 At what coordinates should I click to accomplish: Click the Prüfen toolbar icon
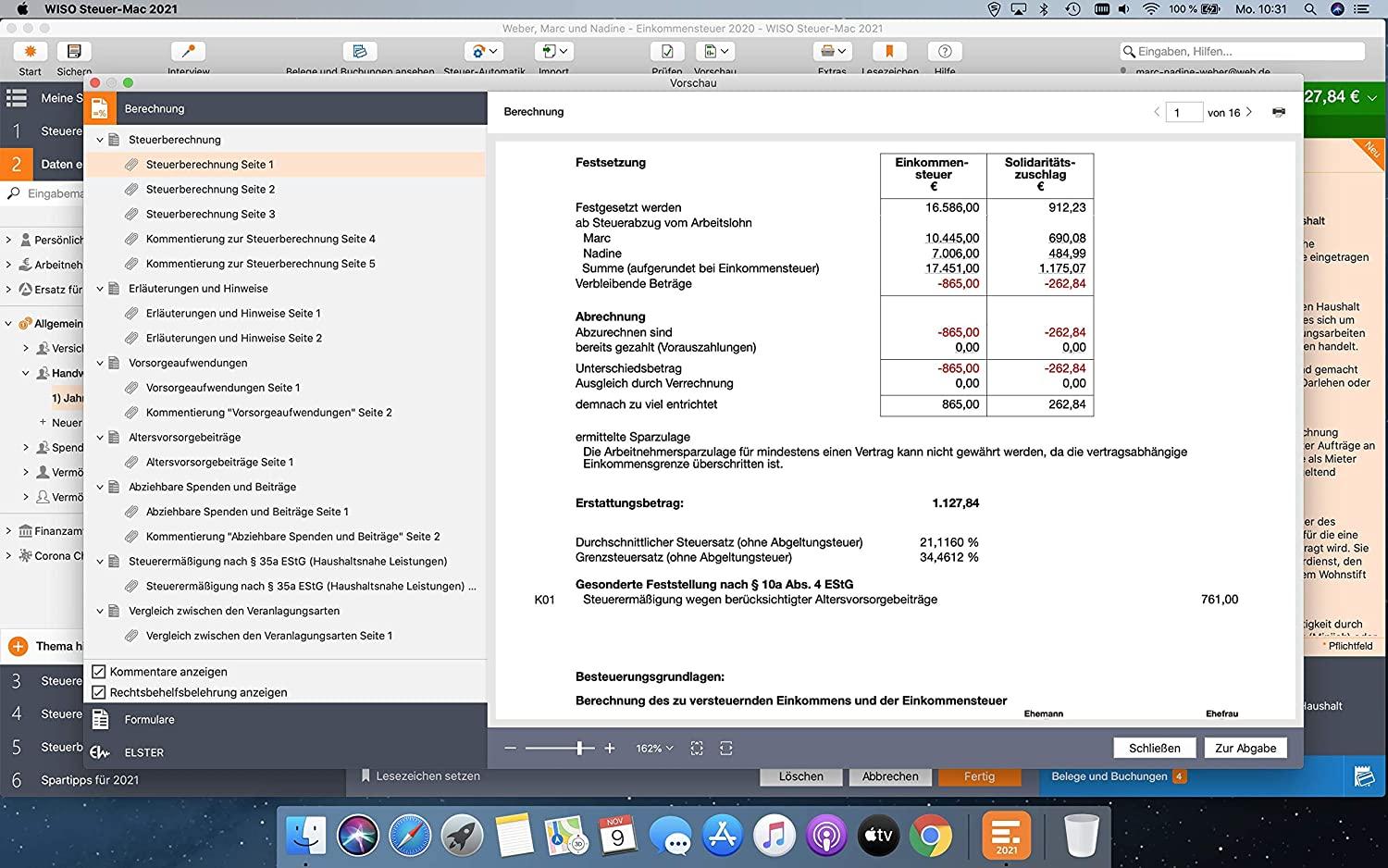tap(667, 52)
